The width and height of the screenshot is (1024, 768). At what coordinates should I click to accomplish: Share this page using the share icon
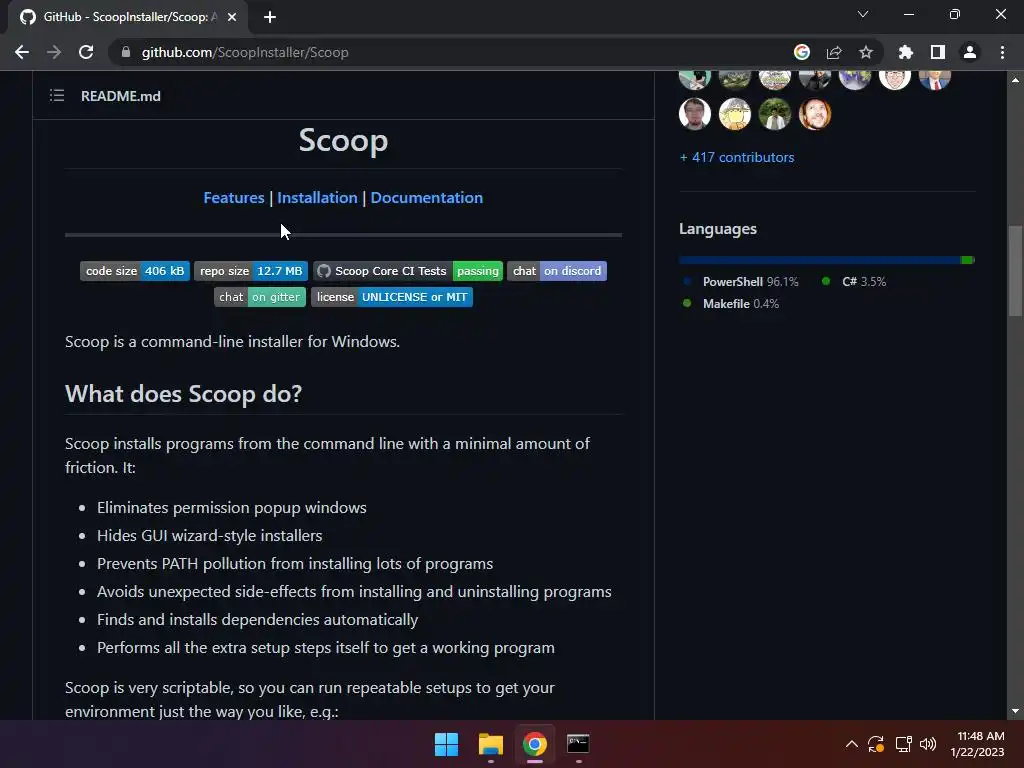834,52
